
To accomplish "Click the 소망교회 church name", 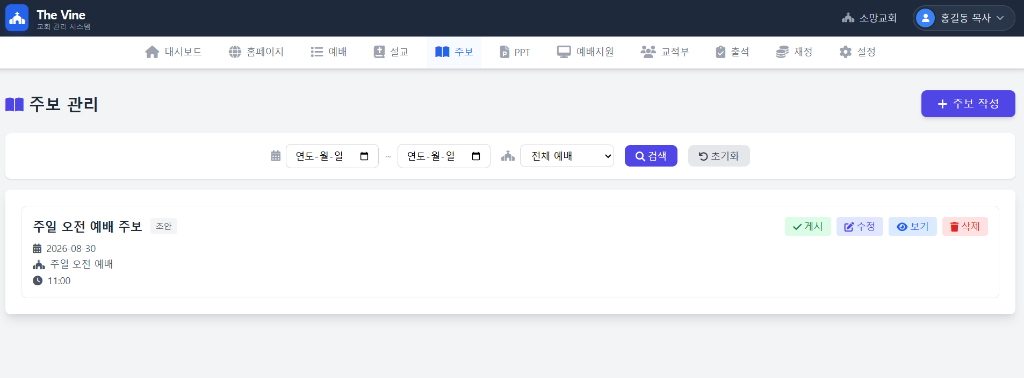I will click(878, 18).
